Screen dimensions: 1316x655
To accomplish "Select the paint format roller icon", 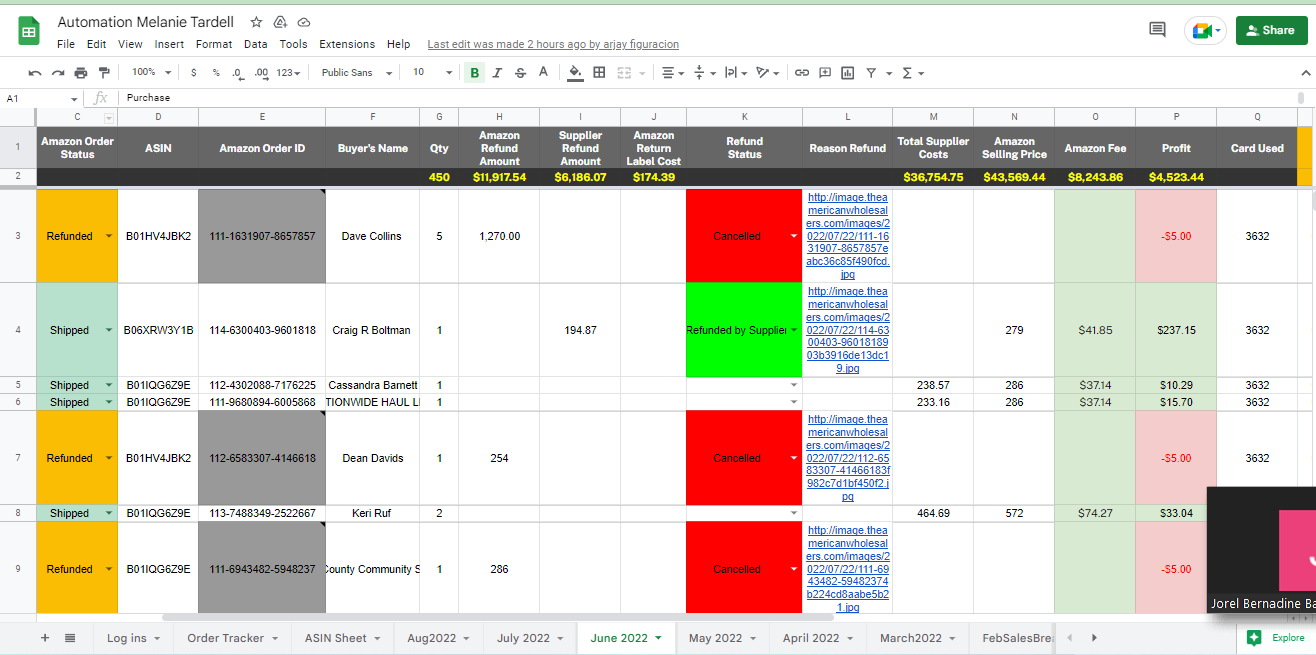I will click(x=104, y=73).
